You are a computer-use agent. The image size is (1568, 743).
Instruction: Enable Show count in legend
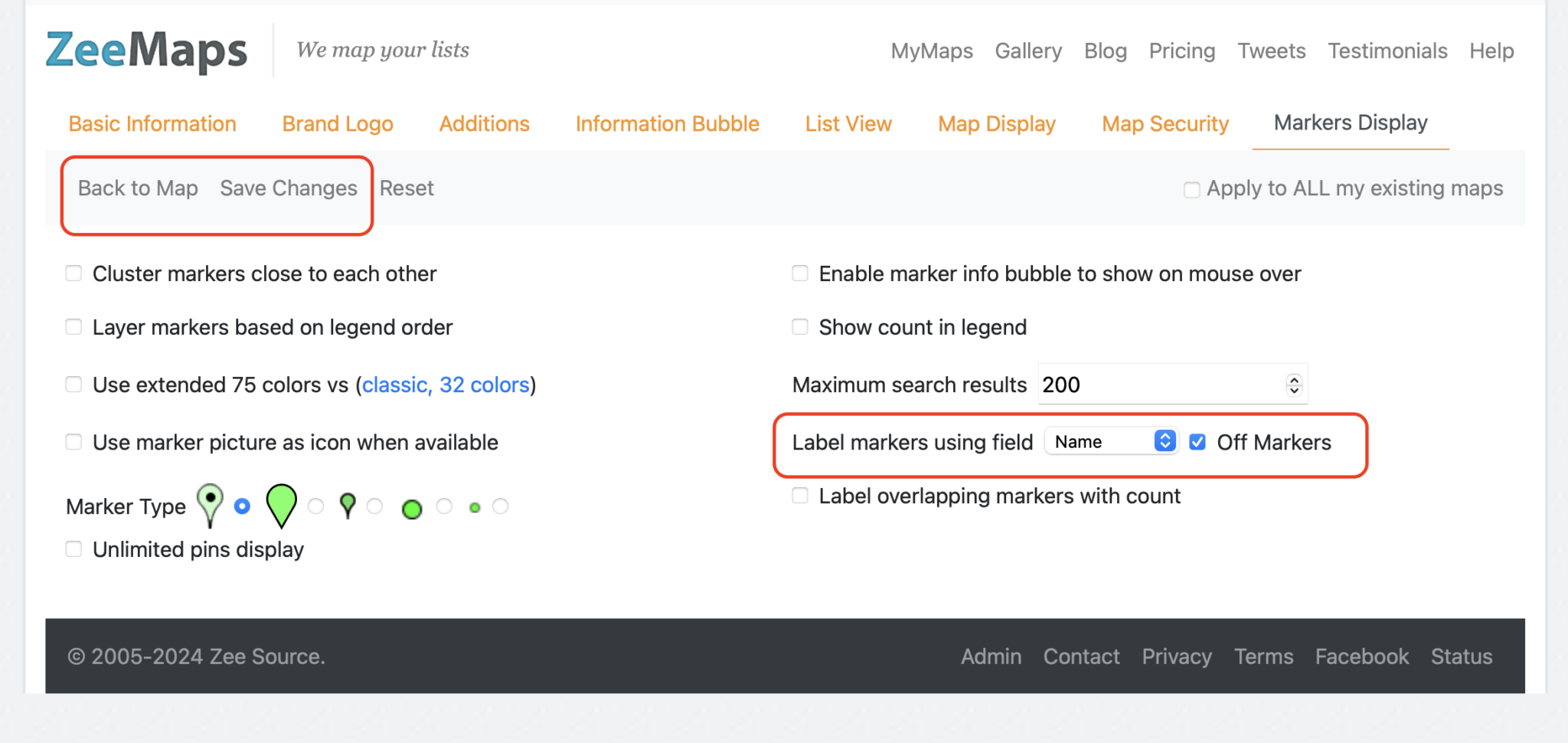pos(800,327)
